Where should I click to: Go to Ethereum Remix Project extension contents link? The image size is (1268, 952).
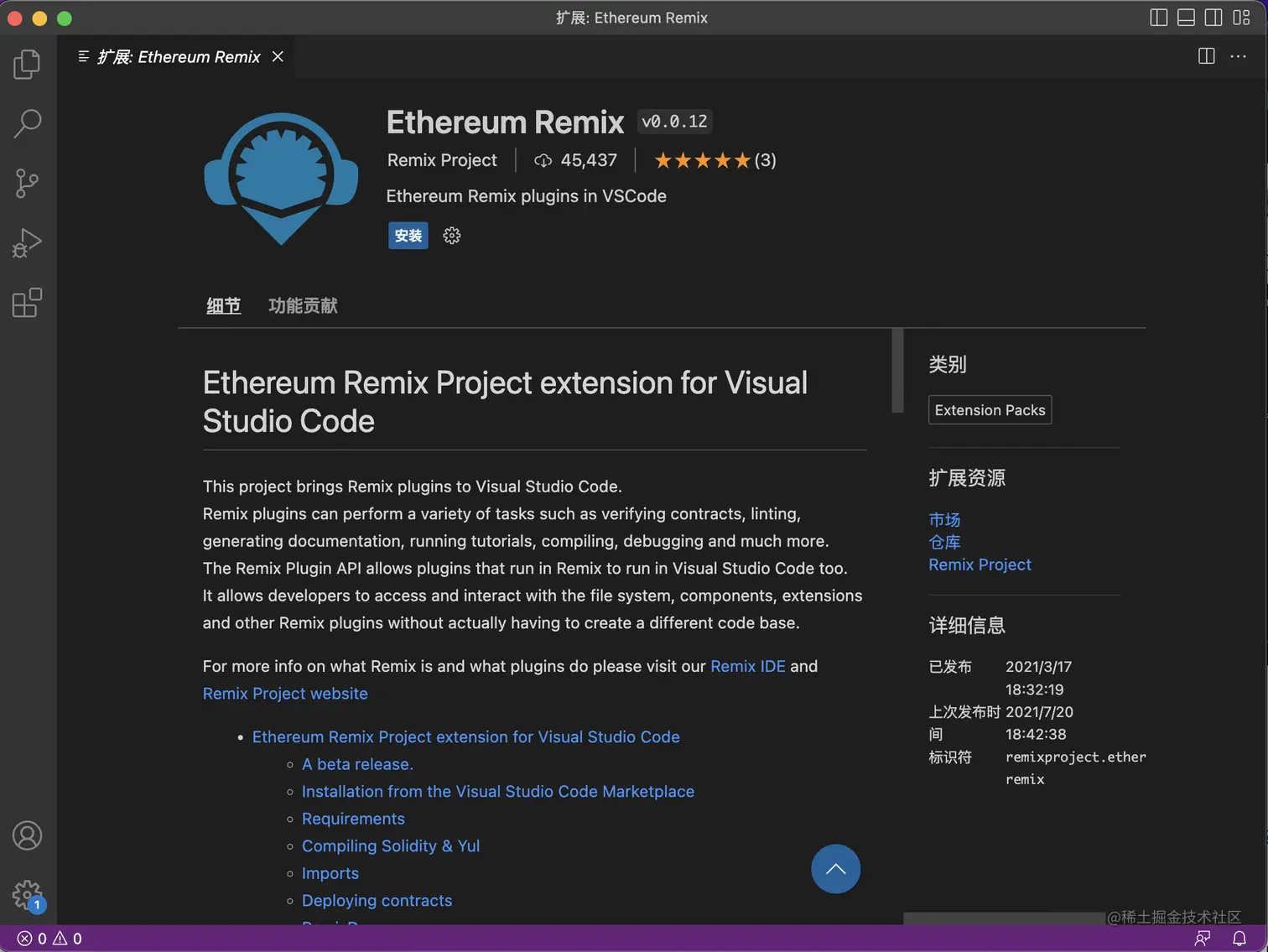pos(466,736)
